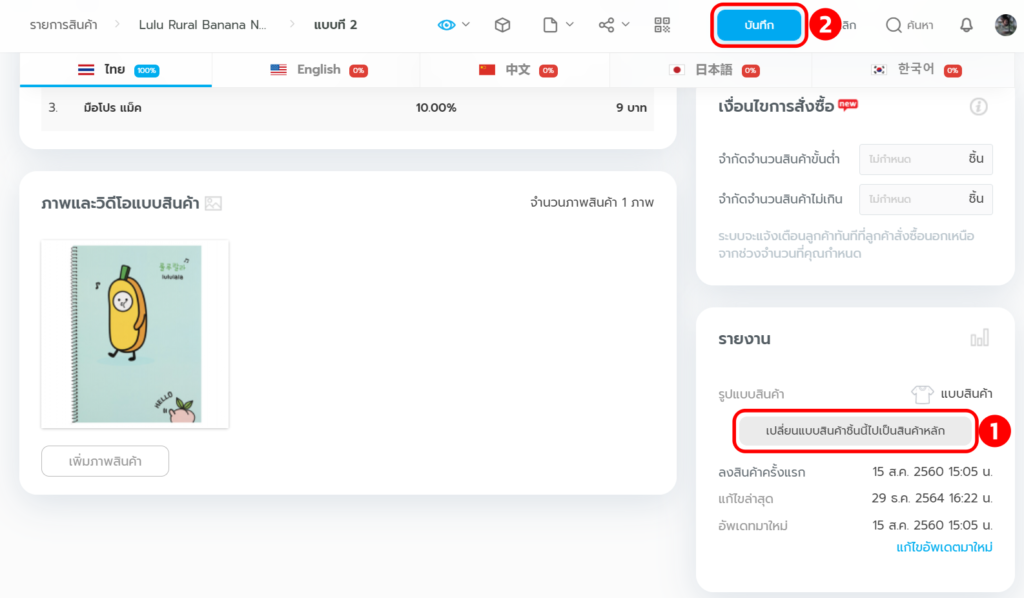This screenshot has width=1024, height=598.
Task: Click the user profile avatar
Action: pos(1005,25)
